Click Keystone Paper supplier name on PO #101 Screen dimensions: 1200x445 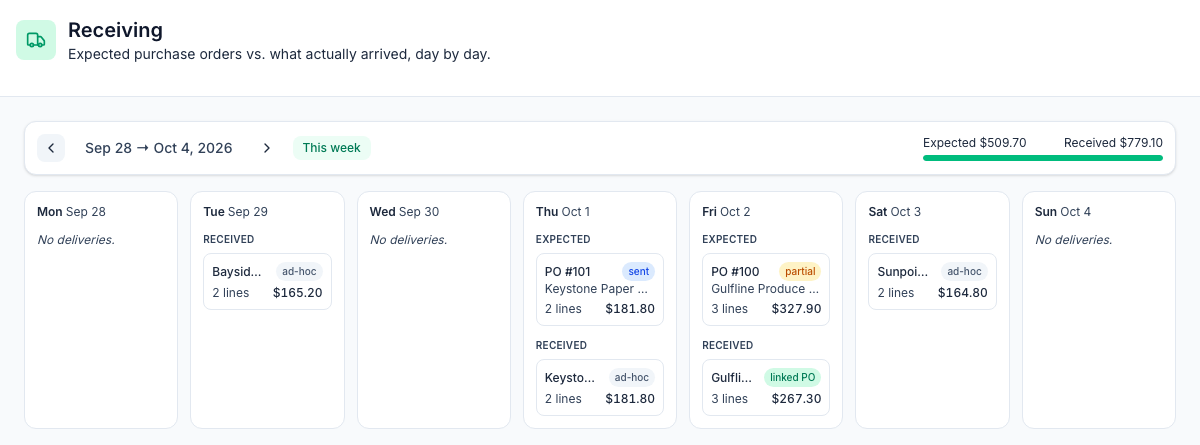(598, 289)
